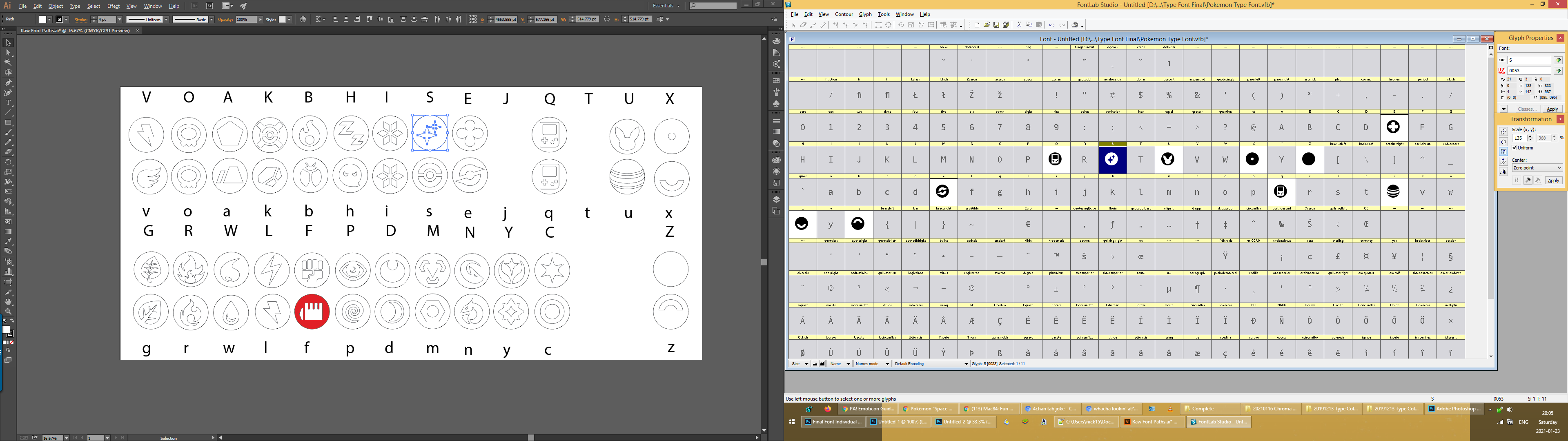Click Apply in the Transformation panel
1568x441 pixels.
[x=1554, y=181]
